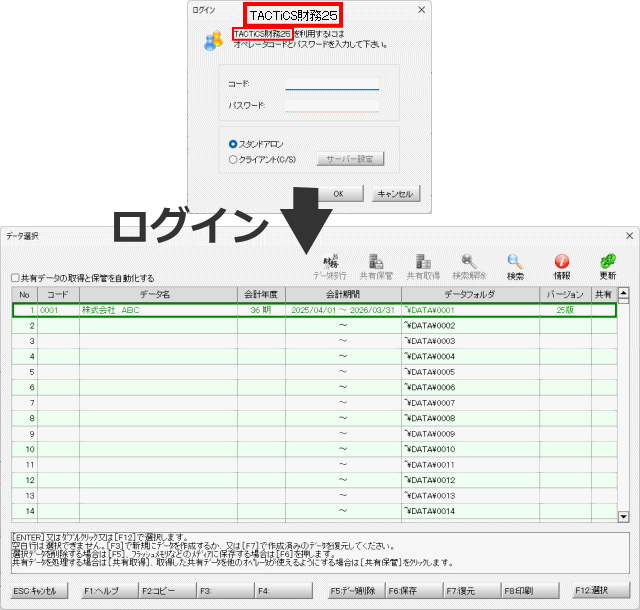640x610 pixels.
Task: Click the F12:選択 button
Action: pos(601,591)
